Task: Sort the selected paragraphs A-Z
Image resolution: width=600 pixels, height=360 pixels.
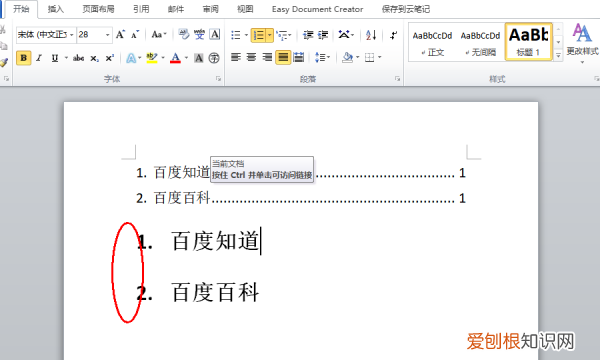Action: click(371, 35)
